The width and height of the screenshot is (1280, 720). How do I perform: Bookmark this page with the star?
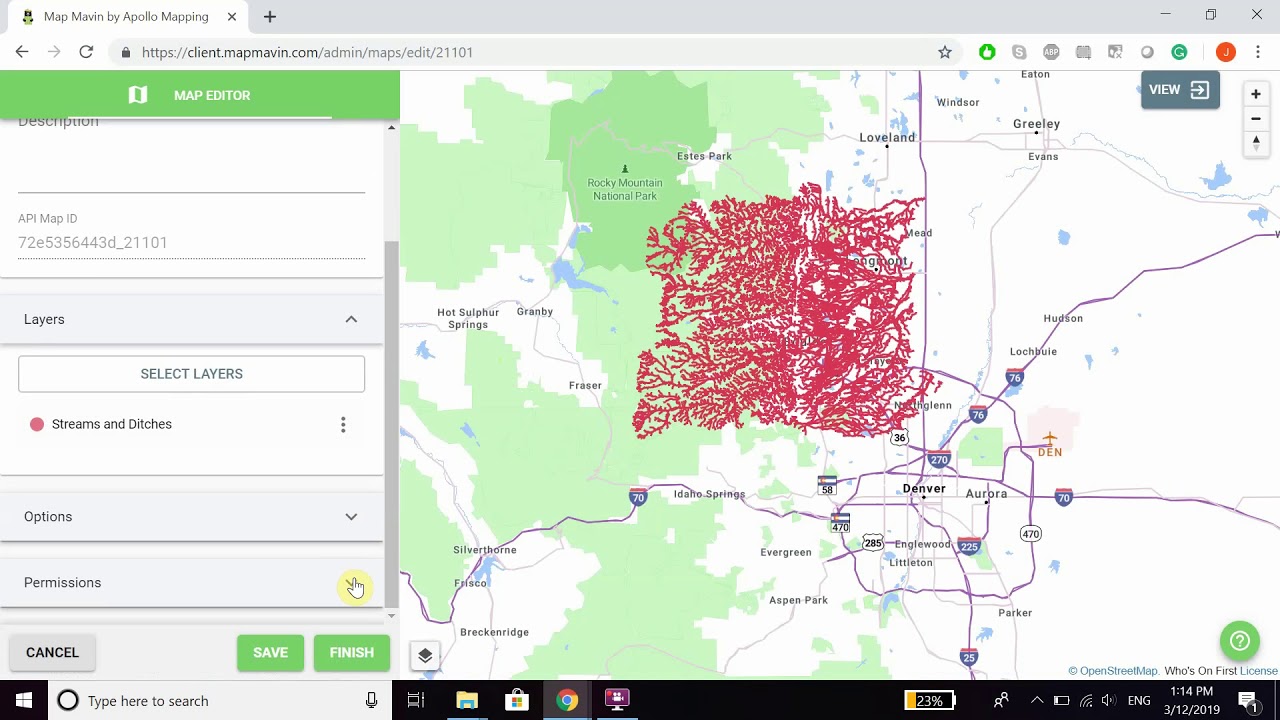click(944, 52)
